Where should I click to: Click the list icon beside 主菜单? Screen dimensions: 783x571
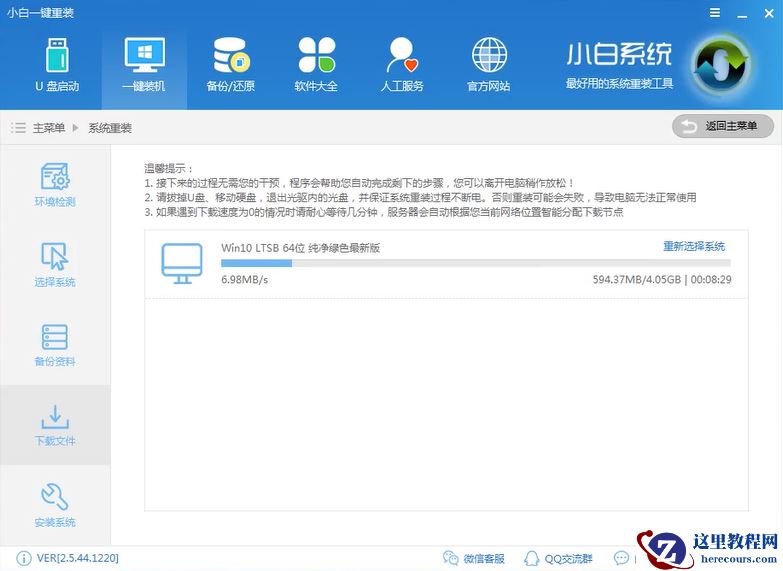pyautogui.click(x=18, y=127)
